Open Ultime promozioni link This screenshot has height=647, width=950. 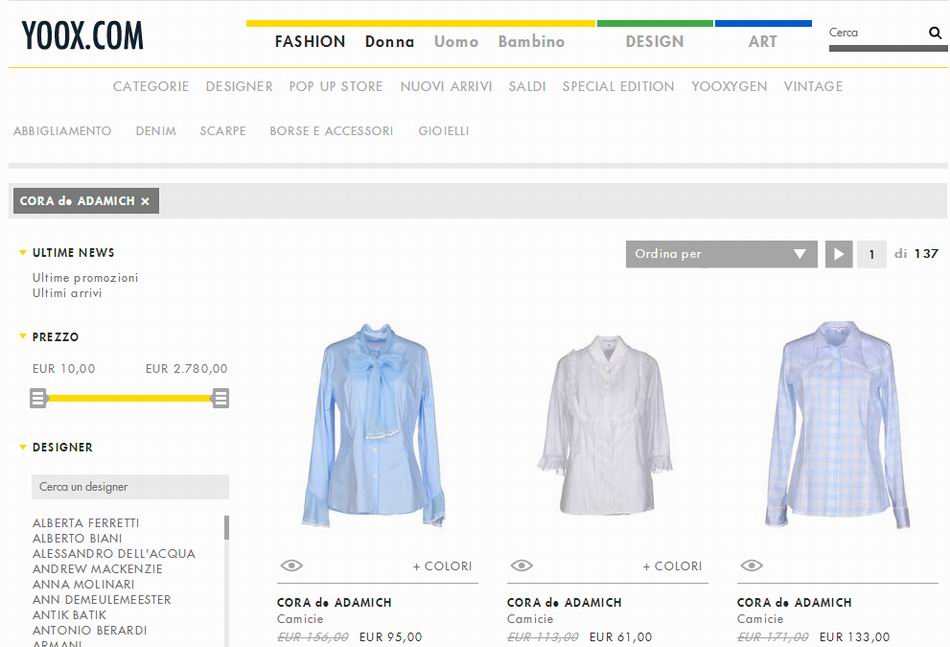[85, 277]
